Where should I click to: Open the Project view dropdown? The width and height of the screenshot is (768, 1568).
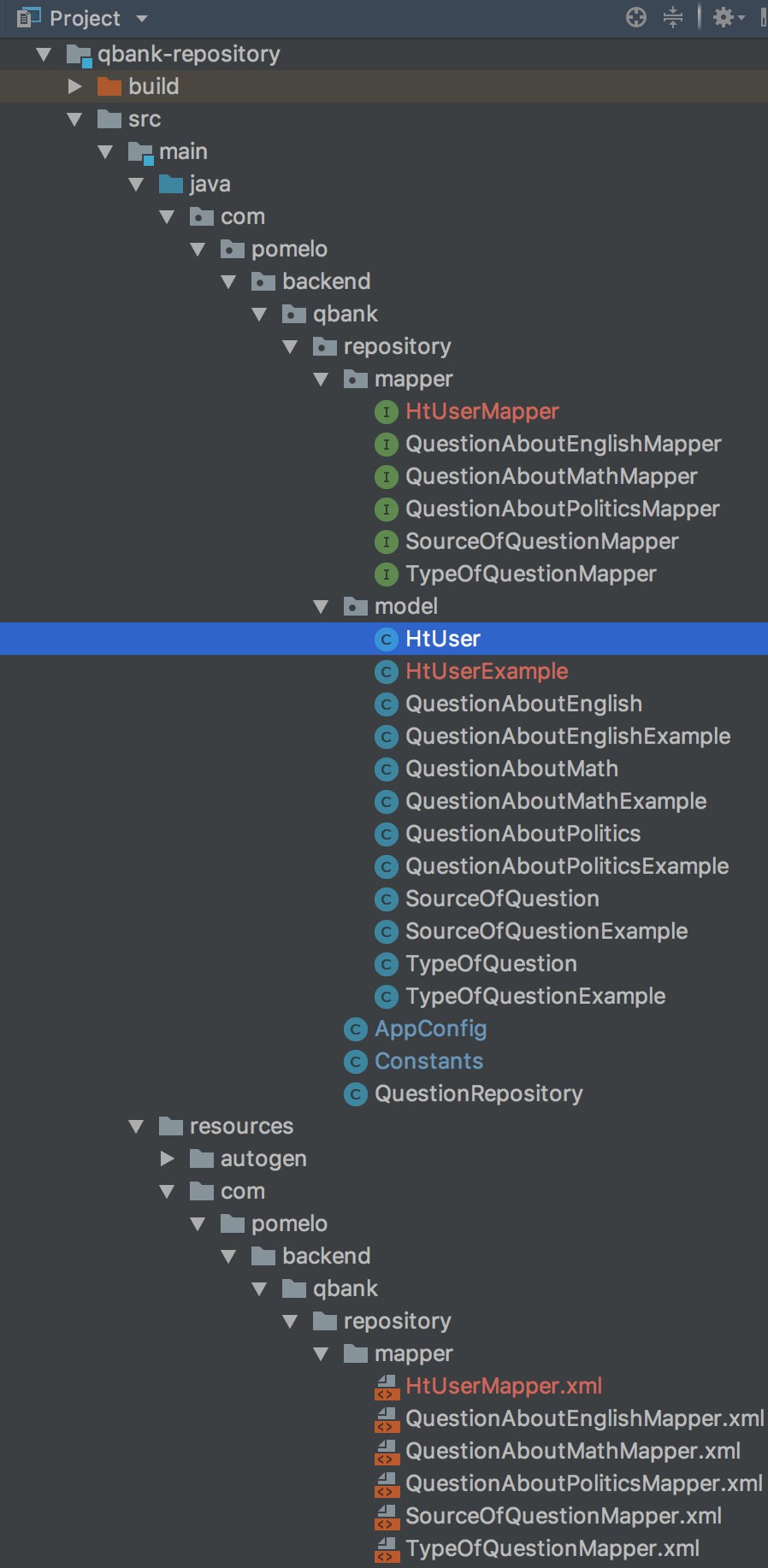click(x=142, y=18)
